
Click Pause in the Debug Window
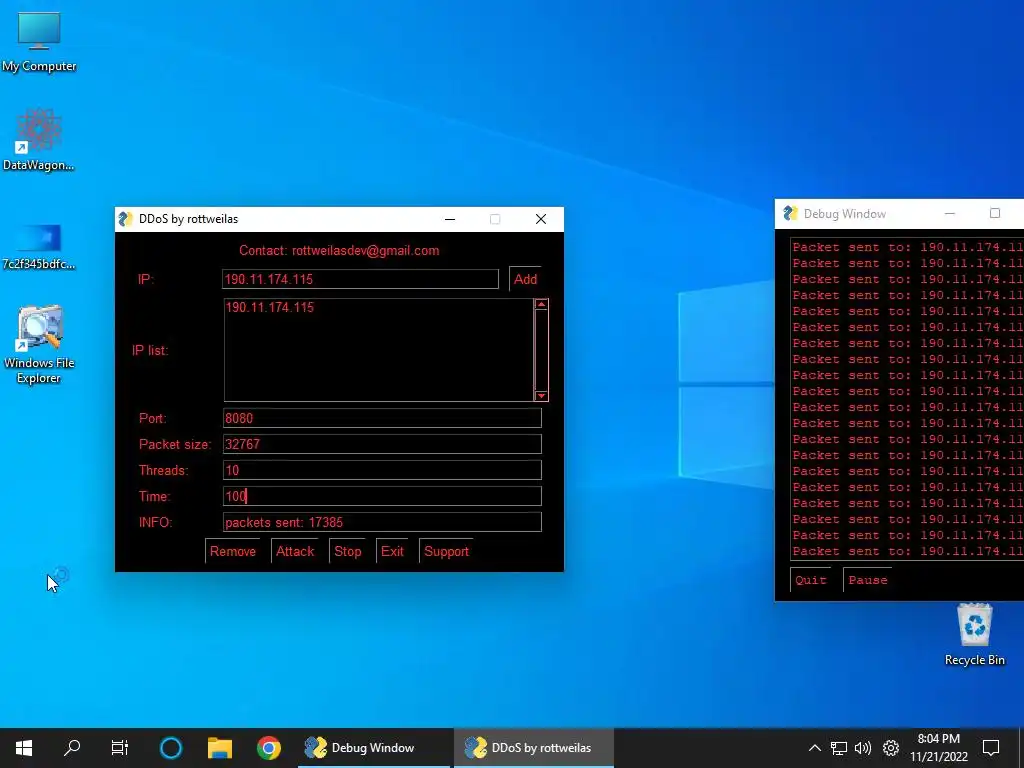coord(868,580)
